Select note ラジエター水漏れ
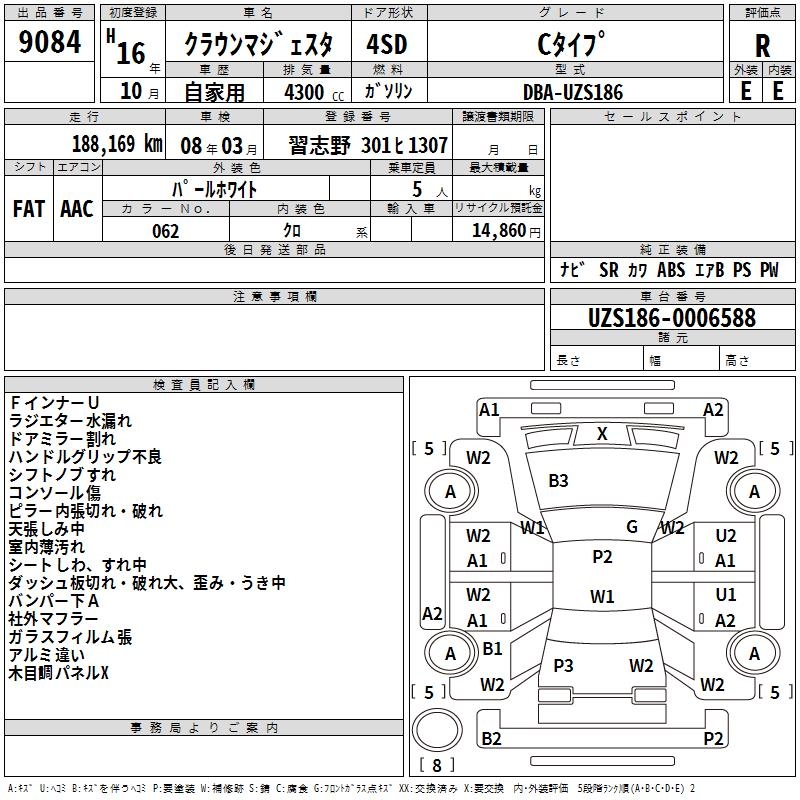 point(70,420)
